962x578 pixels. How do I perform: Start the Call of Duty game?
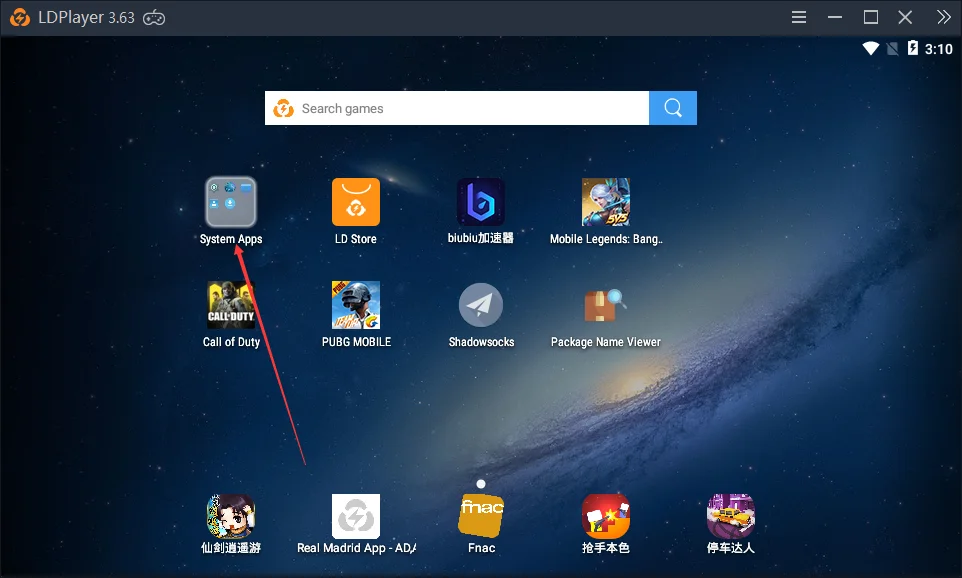point(231,305)
